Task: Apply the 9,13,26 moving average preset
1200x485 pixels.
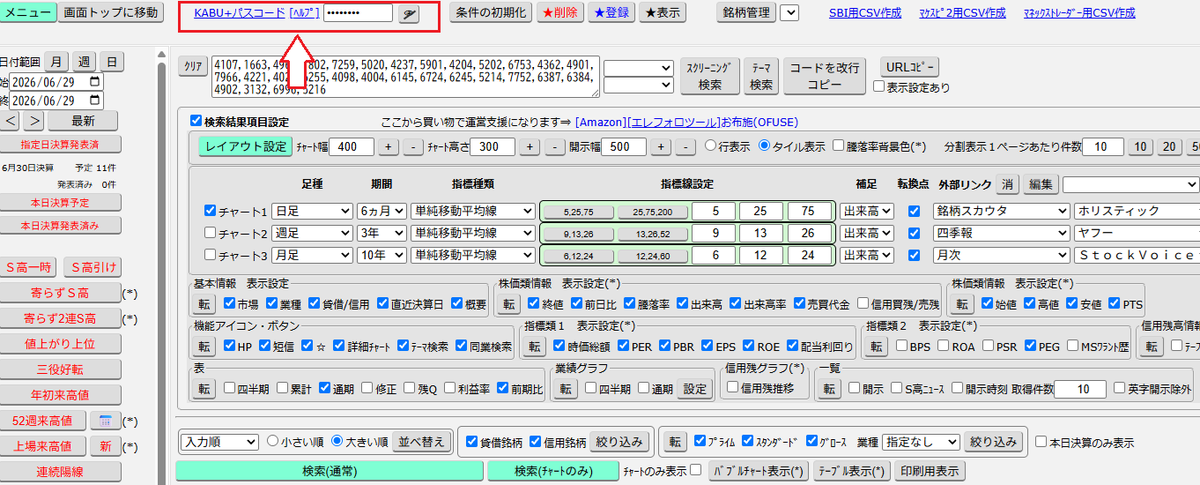Action: pyautogui.click(x=579, y=232)
